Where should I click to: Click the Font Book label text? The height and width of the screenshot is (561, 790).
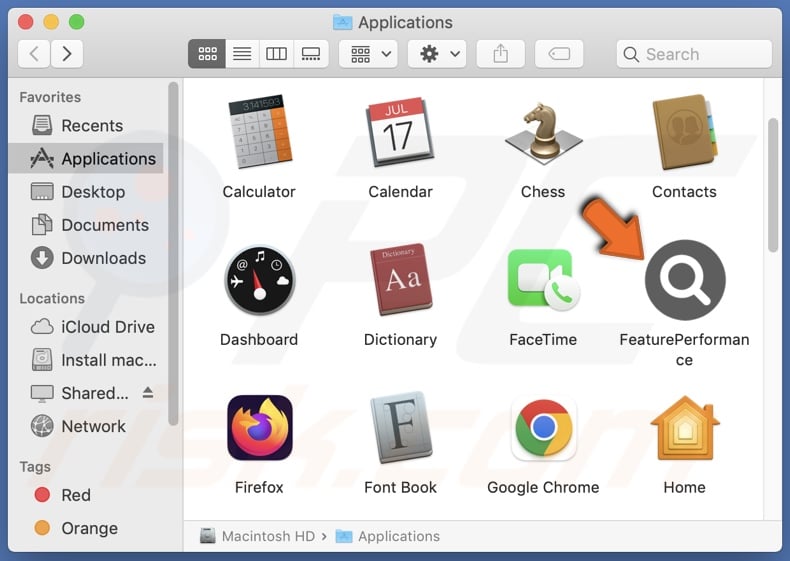point(401,487)
